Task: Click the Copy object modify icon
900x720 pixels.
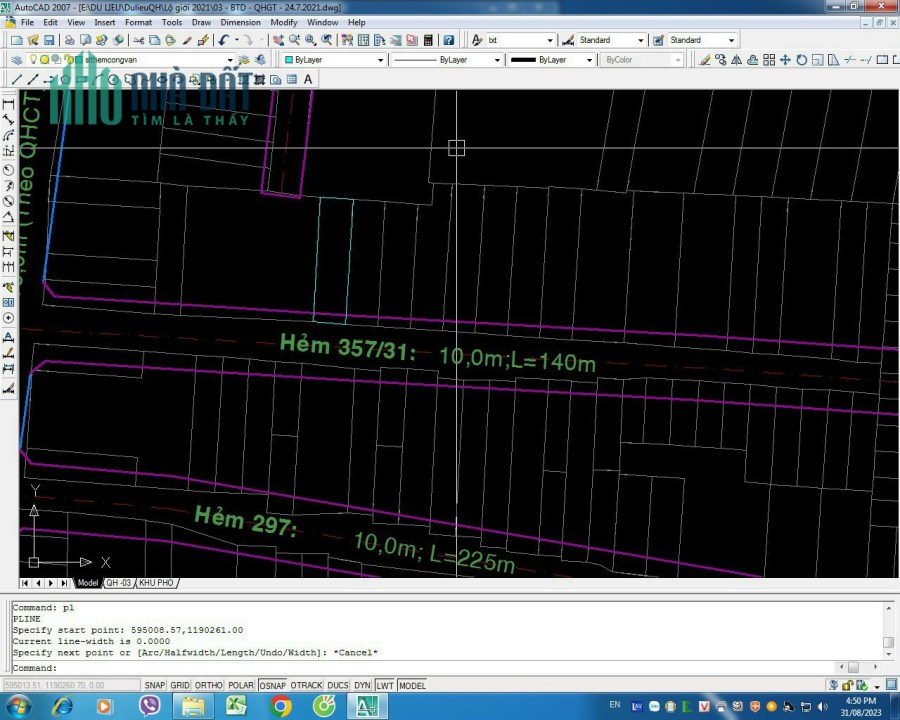Action: 721,60
